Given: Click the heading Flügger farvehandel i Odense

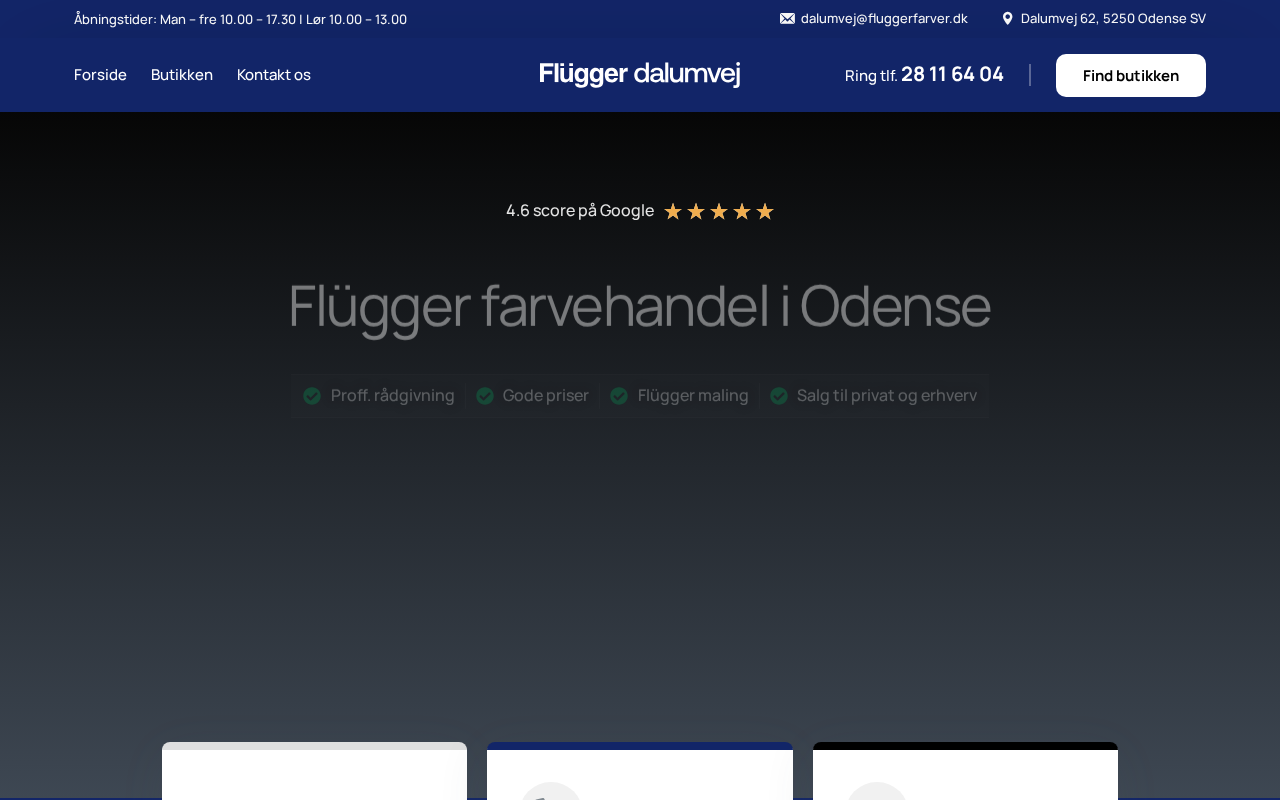Looking at the screenshot, I should click(x=639, y=306).
